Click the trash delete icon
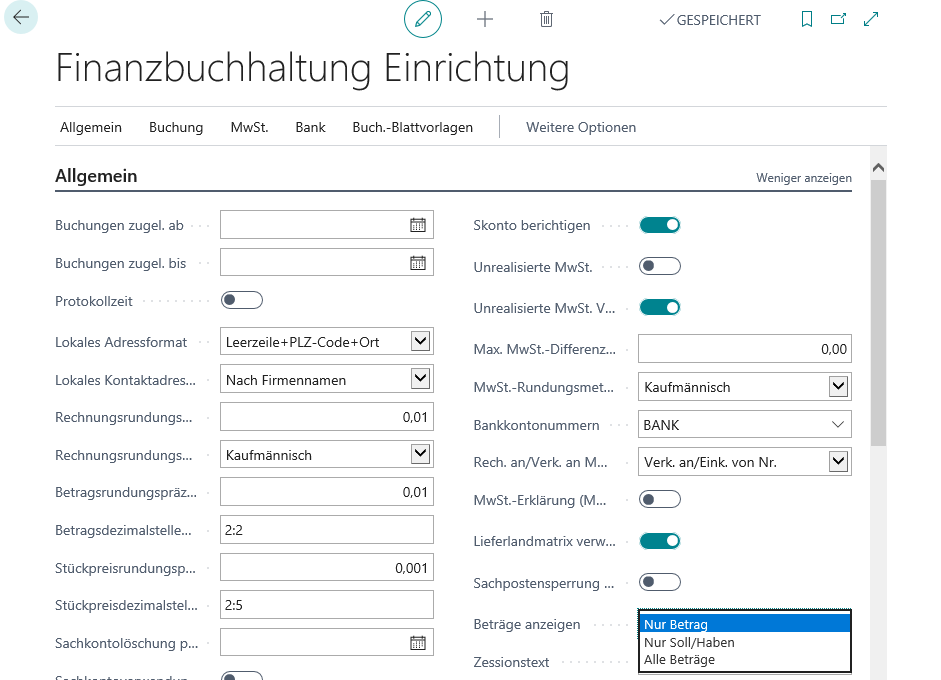Screen dimensions: 941x680 coord(546,19)
